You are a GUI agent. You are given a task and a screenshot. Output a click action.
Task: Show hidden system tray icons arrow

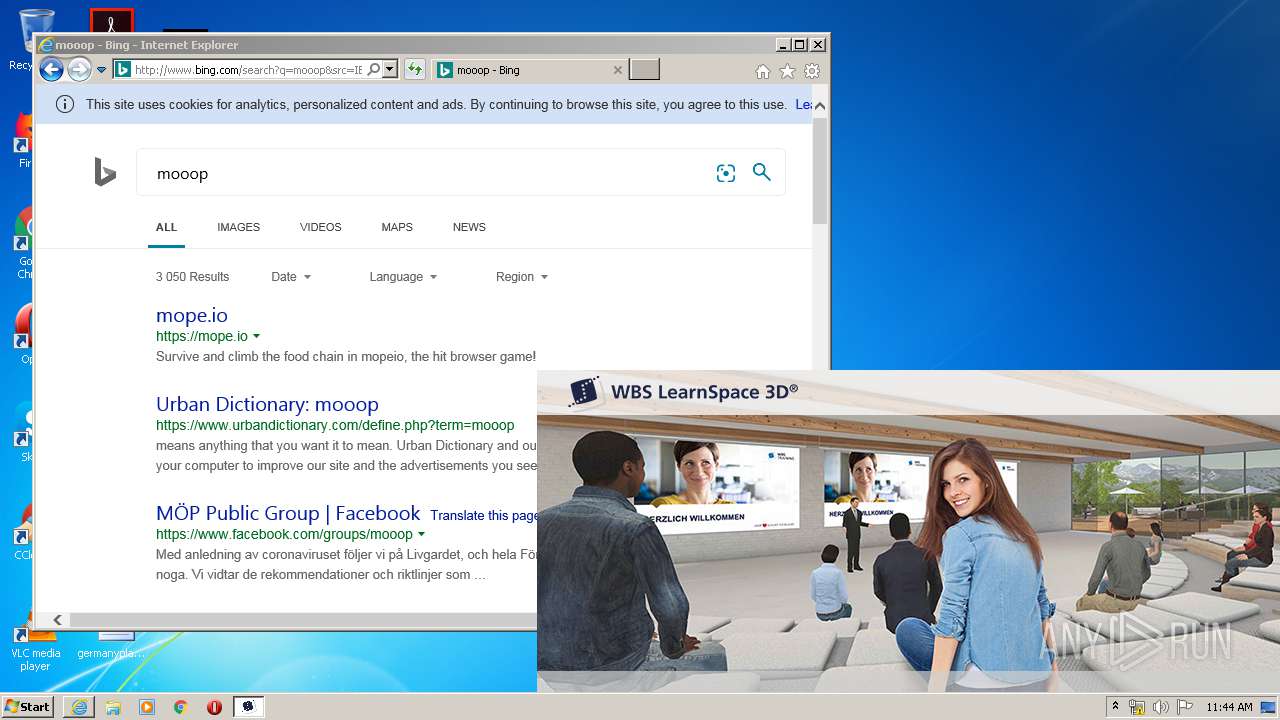tap(1115, 707)
